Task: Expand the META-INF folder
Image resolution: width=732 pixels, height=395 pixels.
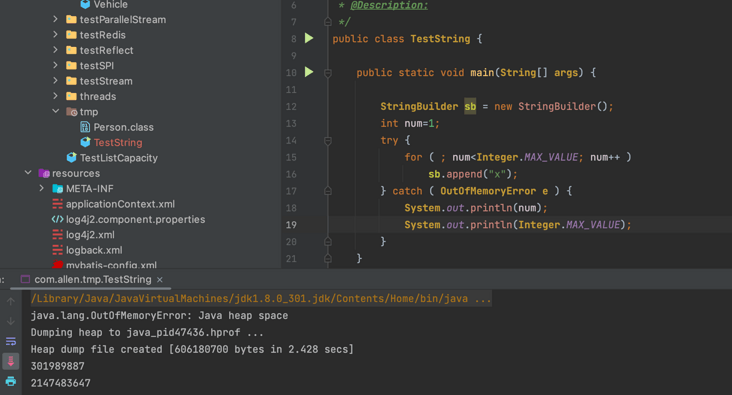Action: pyautogui.click(x=42, y=188)
